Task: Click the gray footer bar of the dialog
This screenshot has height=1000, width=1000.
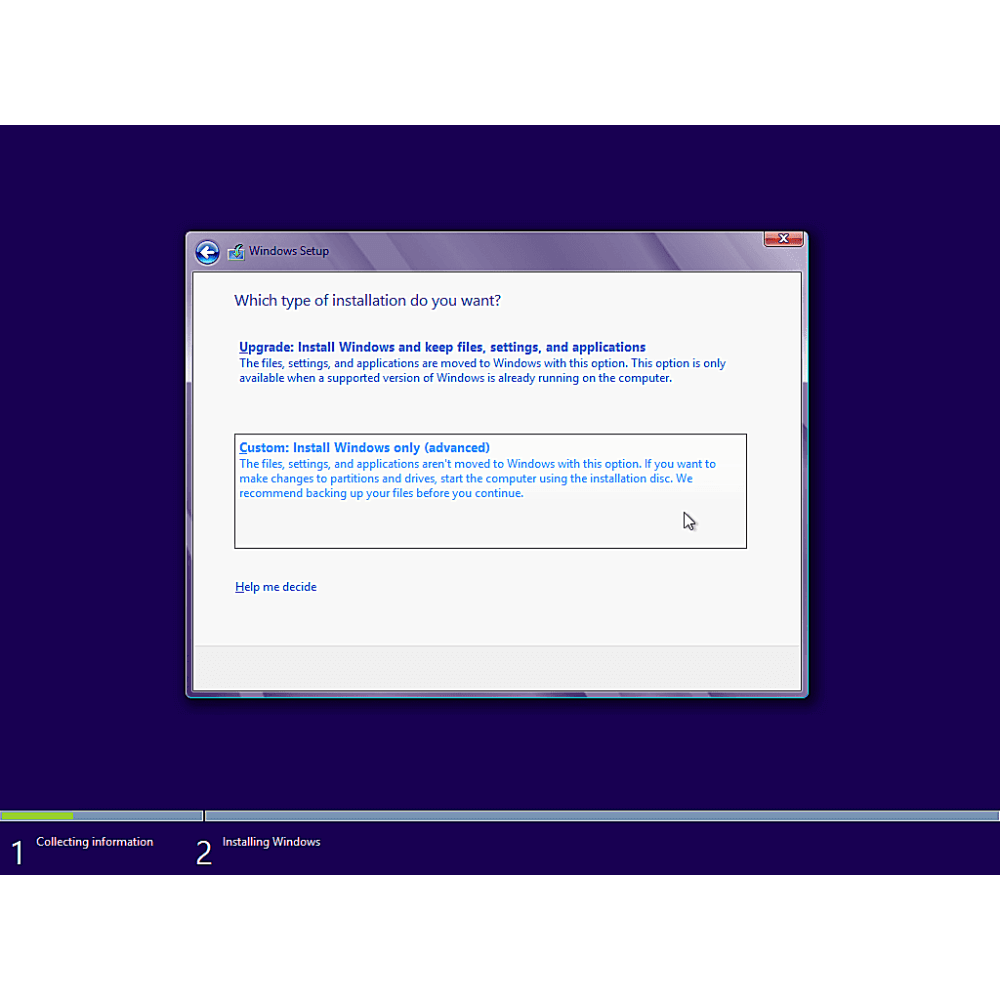Action: [496, 667]
